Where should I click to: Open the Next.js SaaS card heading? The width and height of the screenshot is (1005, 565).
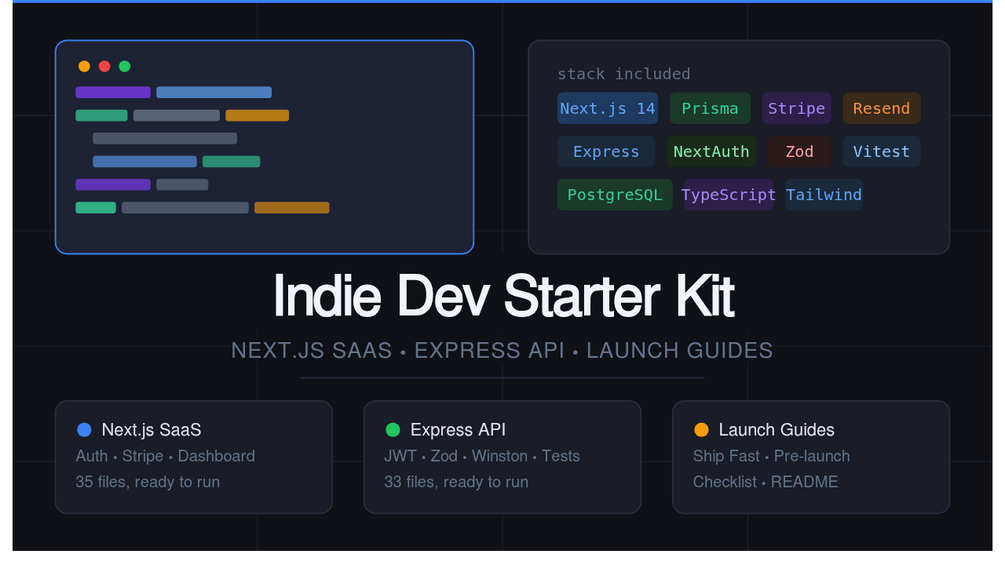(151, 430)
